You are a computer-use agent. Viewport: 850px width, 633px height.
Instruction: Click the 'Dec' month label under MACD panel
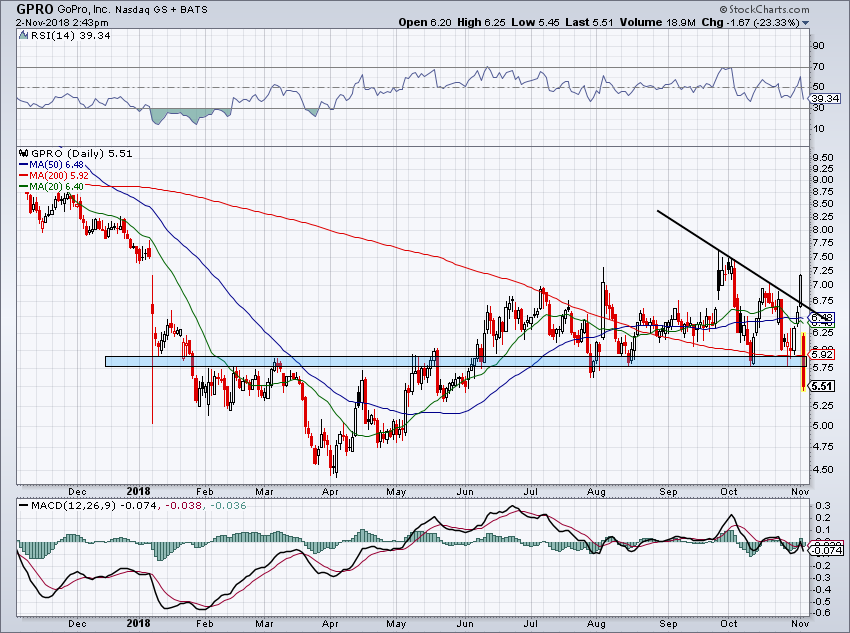coord(78,624)
